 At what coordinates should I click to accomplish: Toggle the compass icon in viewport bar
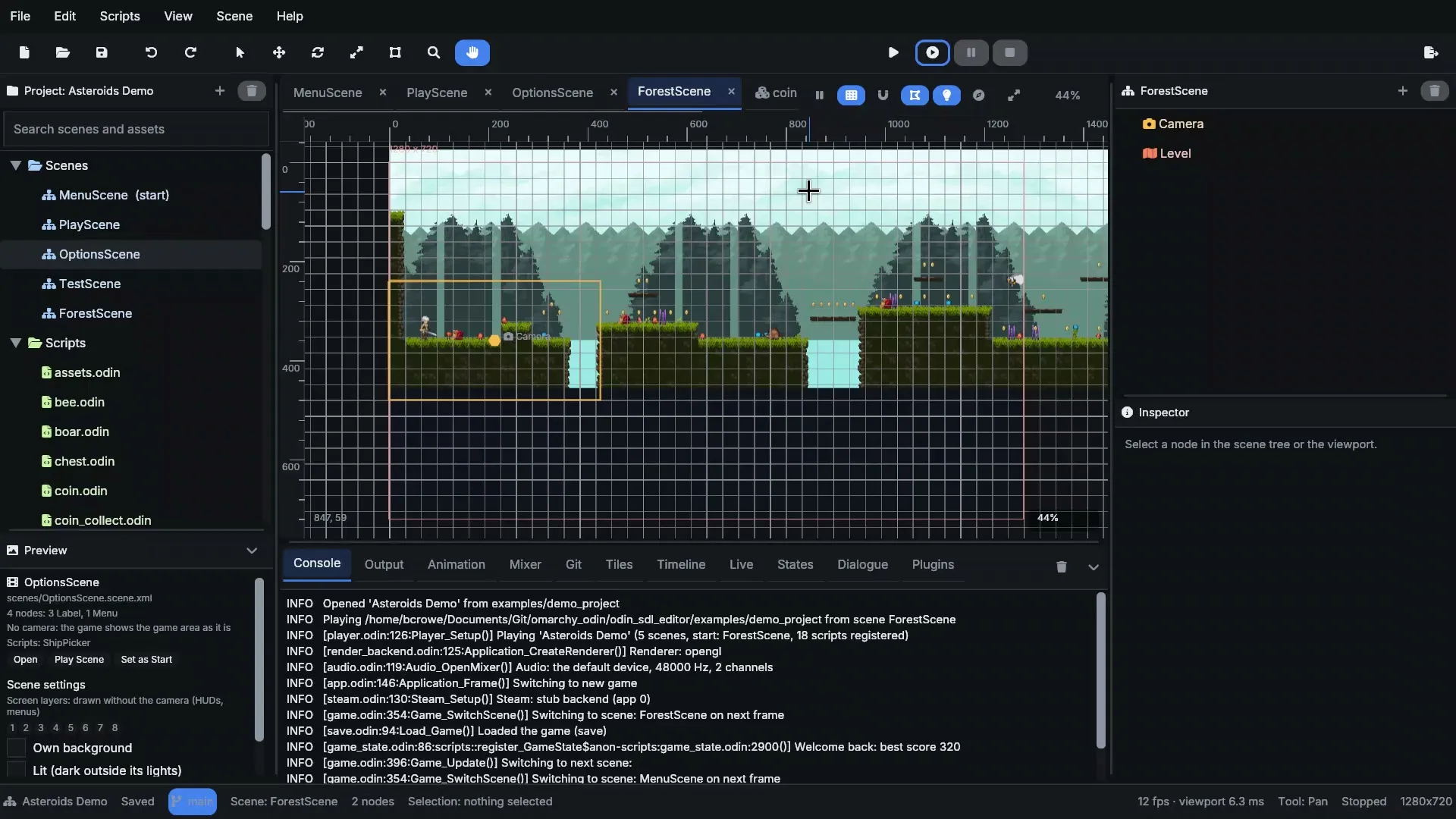(978, 95)
